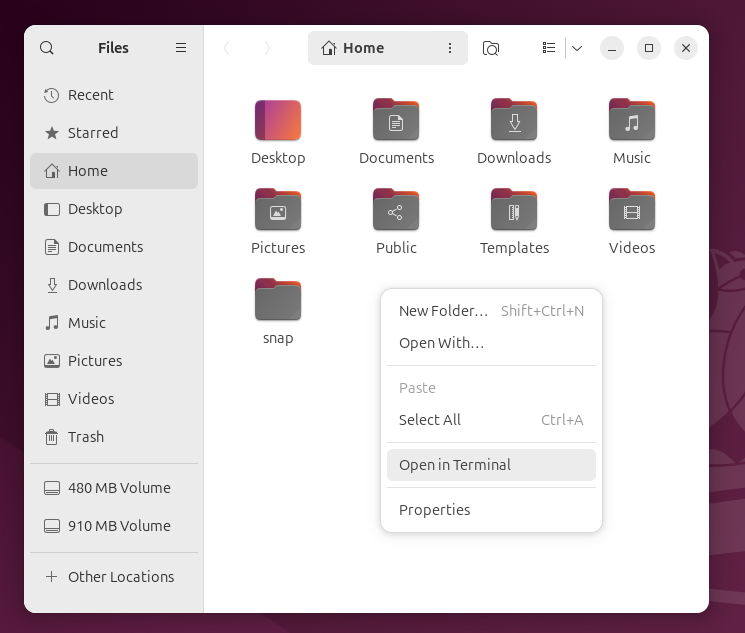Image resolution: width=745 pixels, height=633 pixels.
Task: Maximize the Files window
Action: pyautogui.click(x=649, y=48)
